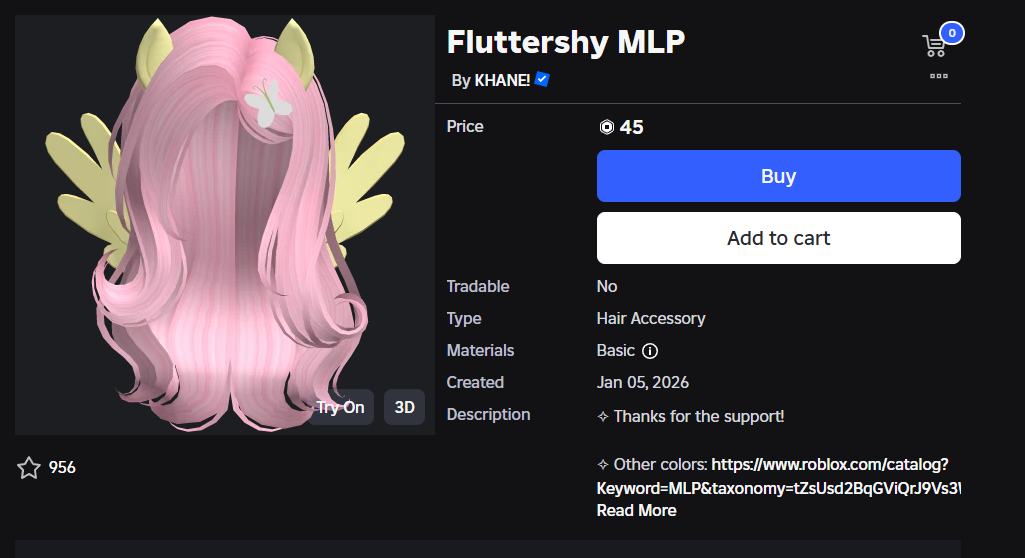Visit the KHANE! creator profile
1025x558 pixels.
(x=502, y=80)
